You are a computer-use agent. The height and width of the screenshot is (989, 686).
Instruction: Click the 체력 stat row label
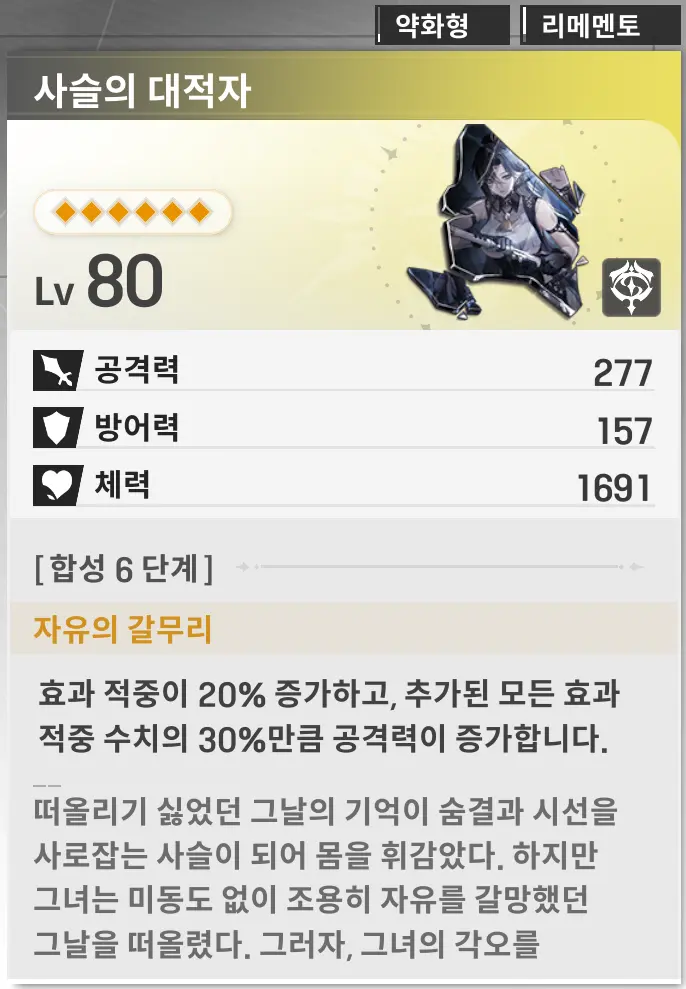[122, 484]
